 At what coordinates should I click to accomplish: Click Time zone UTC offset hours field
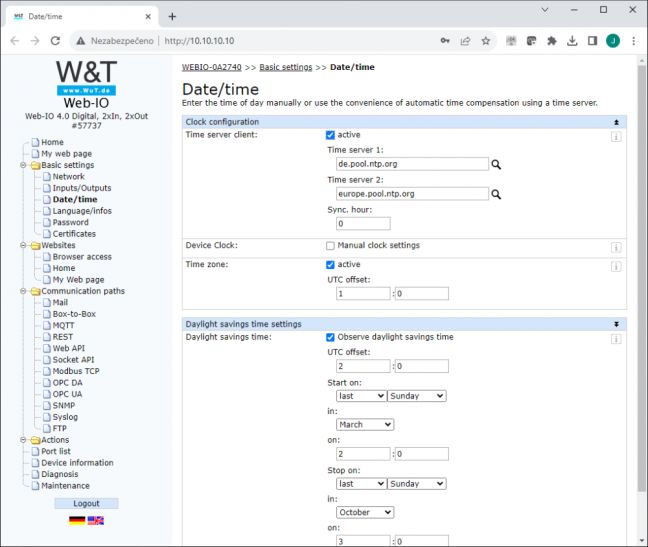[363, 294]
